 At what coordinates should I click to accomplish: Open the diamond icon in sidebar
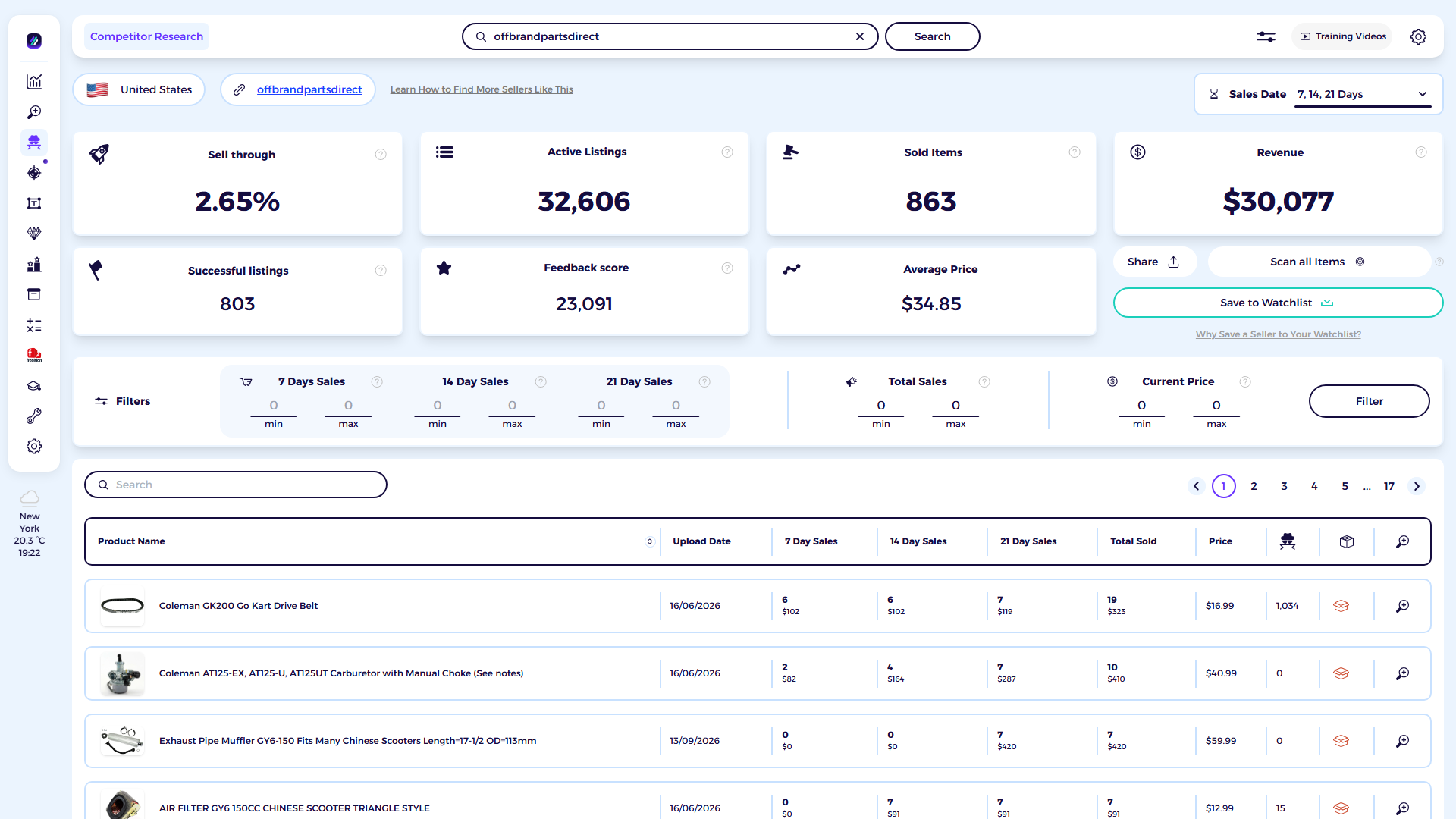tap(34, 234)
